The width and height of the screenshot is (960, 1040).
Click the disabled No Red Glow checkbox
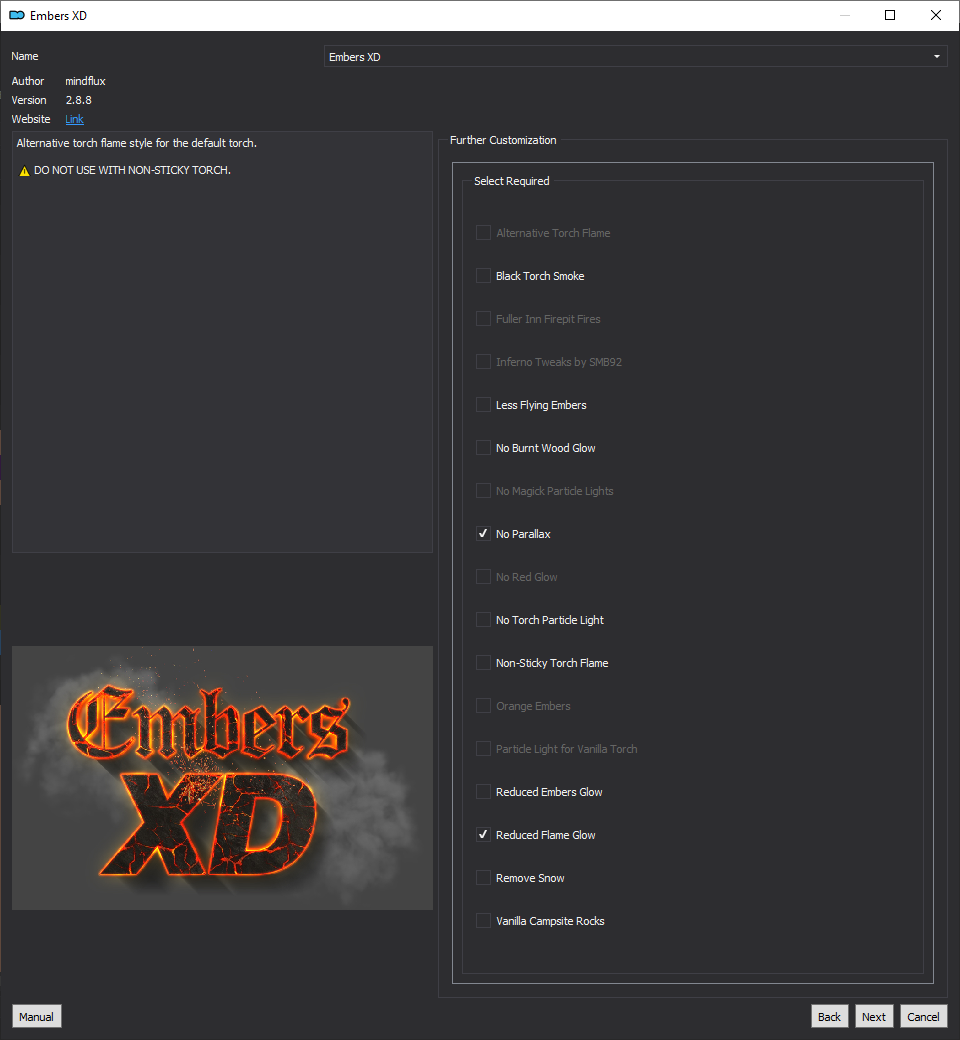(x=483, y=577)
